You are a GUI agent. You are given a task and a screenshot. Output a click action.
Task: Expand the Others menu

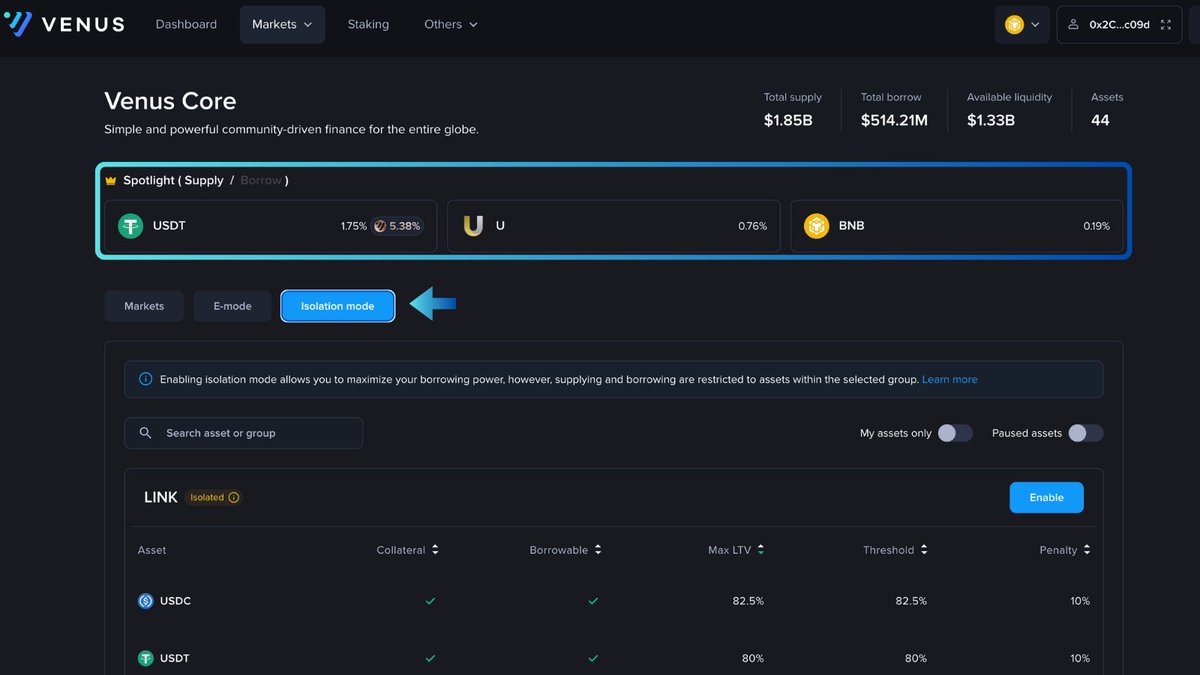tap(451, 24)
